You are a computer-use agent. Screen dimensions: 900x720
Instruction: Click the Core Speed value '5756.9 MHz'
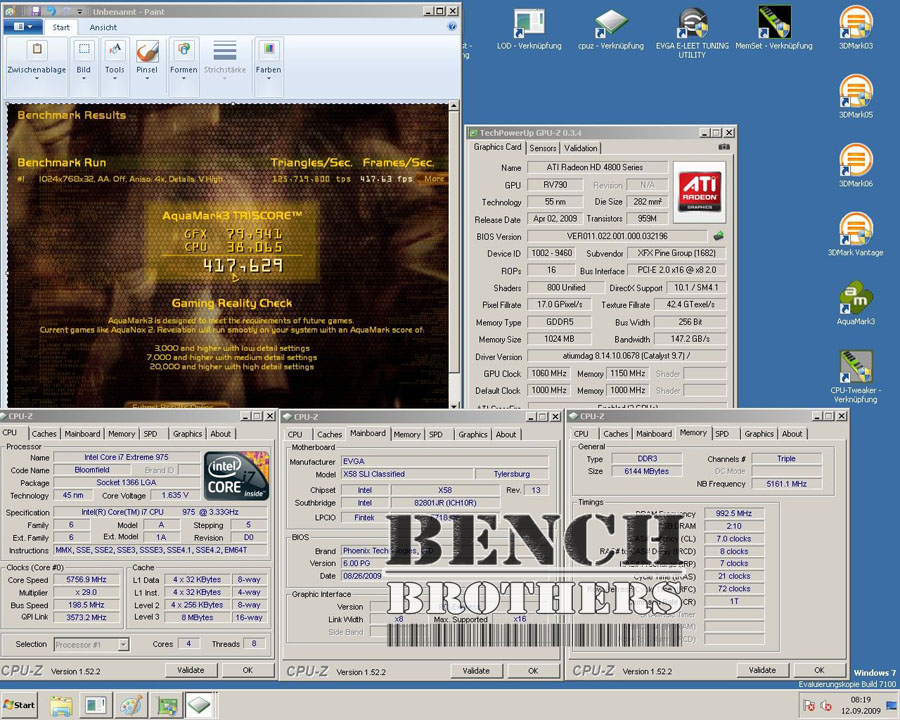tap(86, 580)
